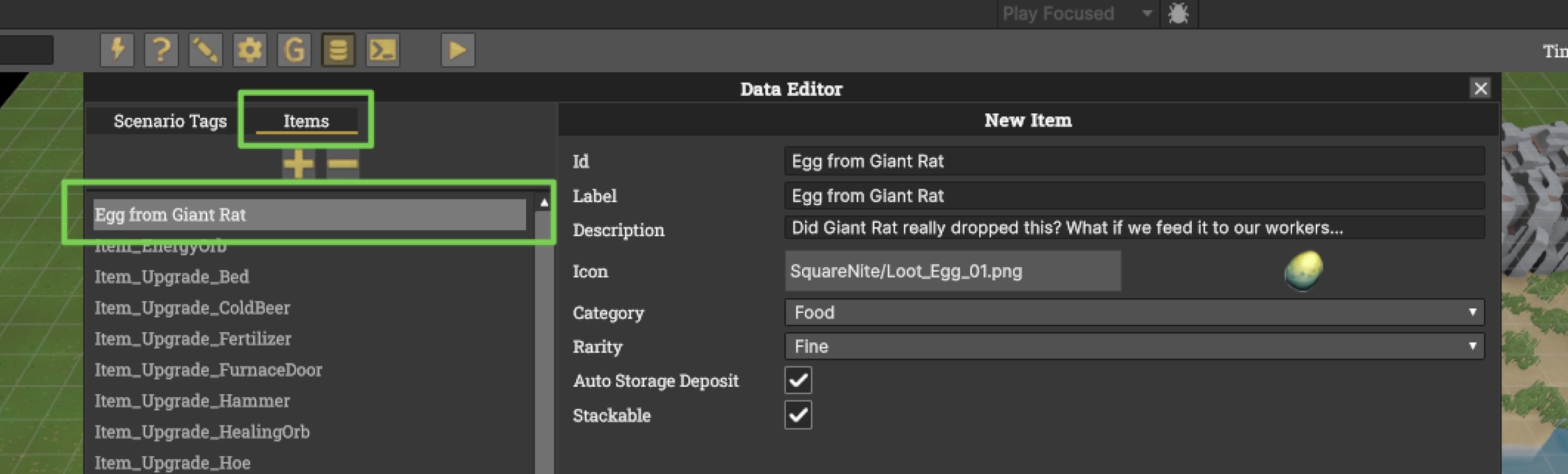This screenshot has width=1568, height=474.
Task: Select Item_Upgrade_ColdBeer in the list
Action: [192, 308]
